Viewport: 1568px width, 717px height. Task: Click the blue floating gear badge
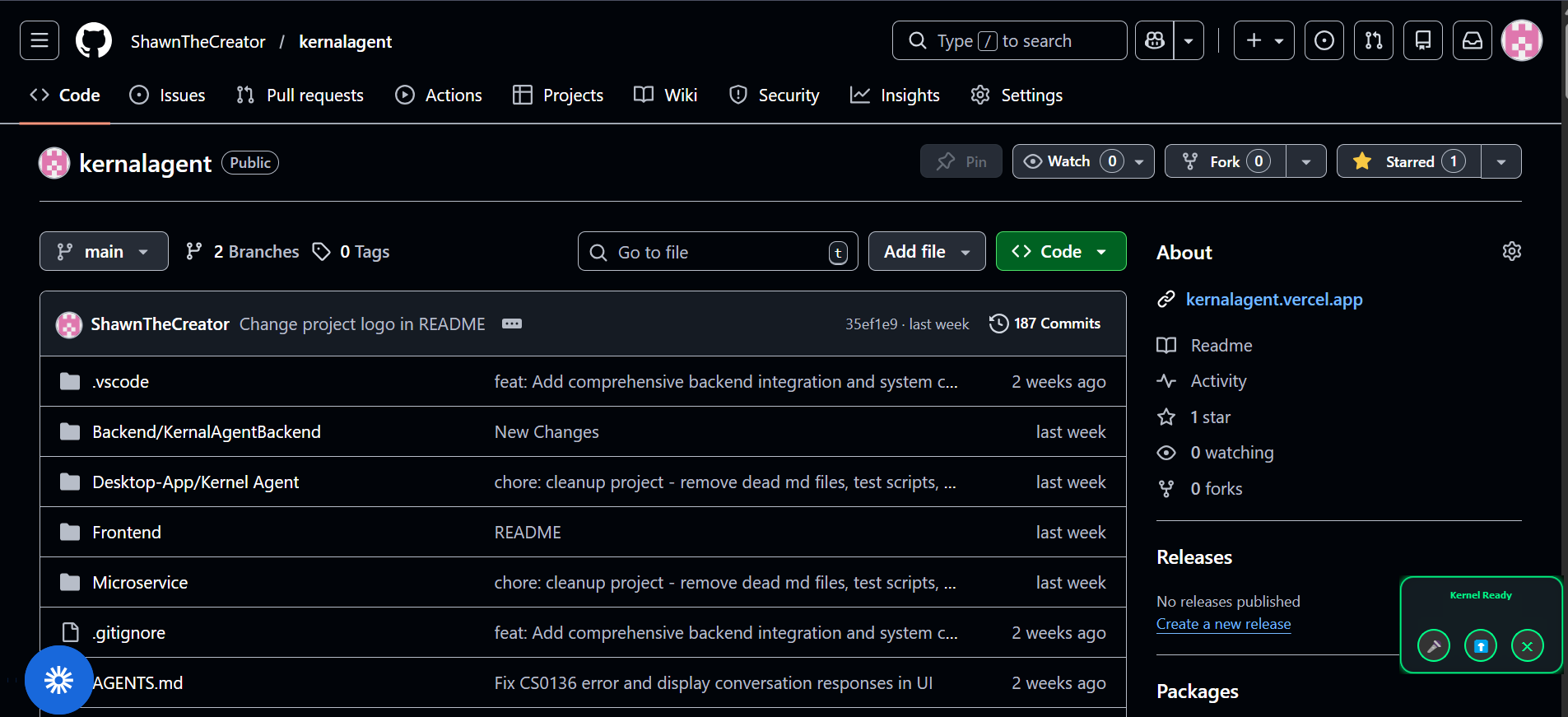(x=59, y=680)
